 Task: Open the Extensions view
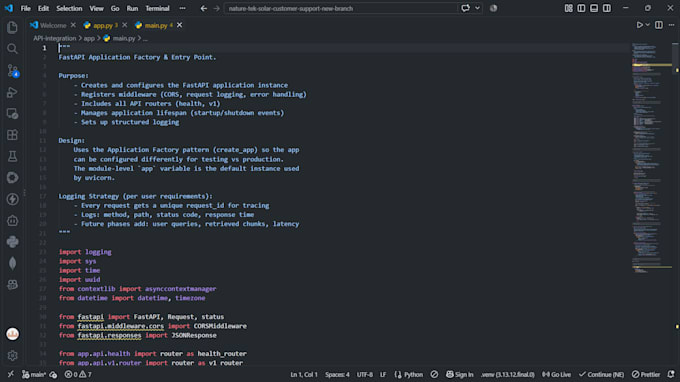[x=12, y=135]
